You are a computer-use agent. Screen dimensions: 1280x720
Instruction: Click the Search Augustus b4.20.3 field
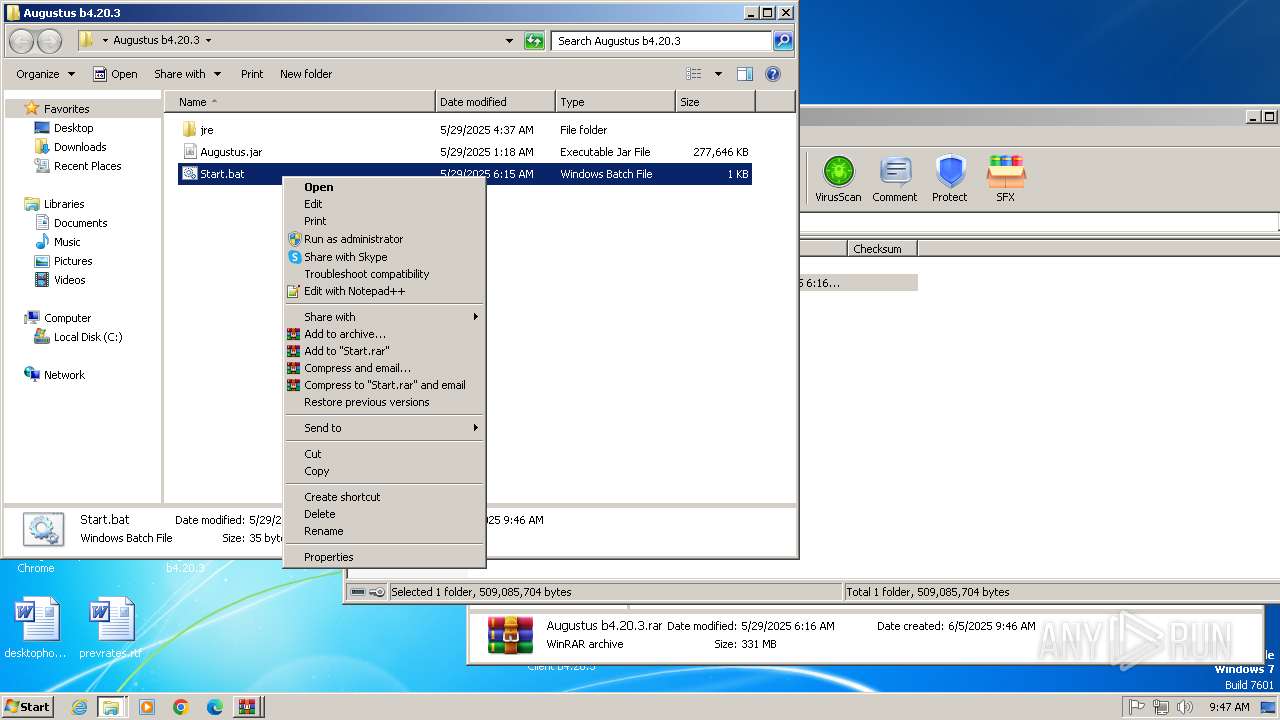[662, 41]
